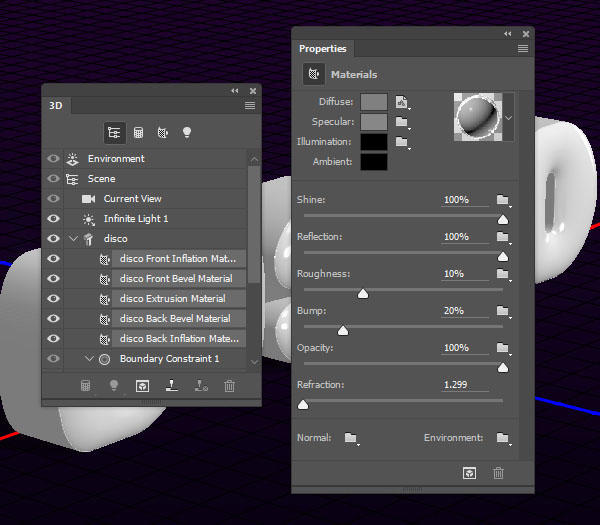Collapse the disco mesh group
The width and height of the screenshot is (600, 525).
click(73, 239)
